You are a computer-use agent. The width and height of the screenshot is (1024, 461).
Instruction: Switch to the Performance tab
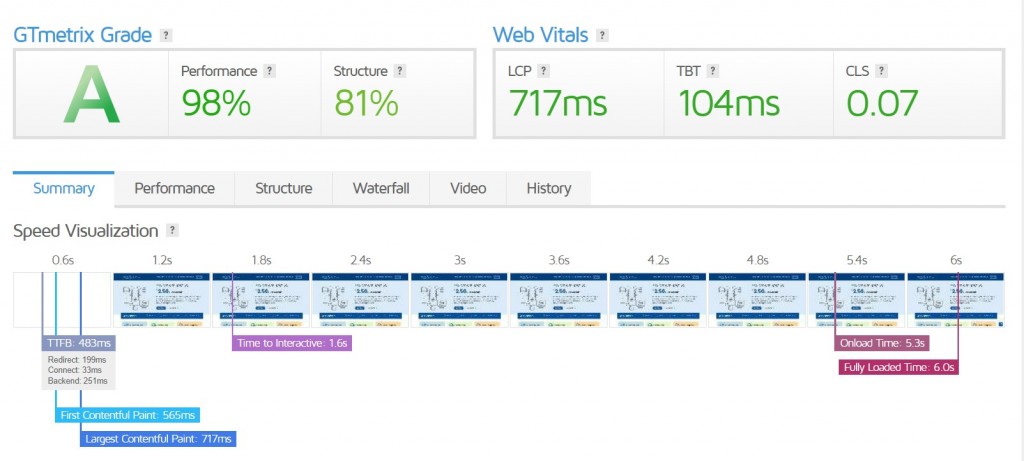(x=174, y=189)
